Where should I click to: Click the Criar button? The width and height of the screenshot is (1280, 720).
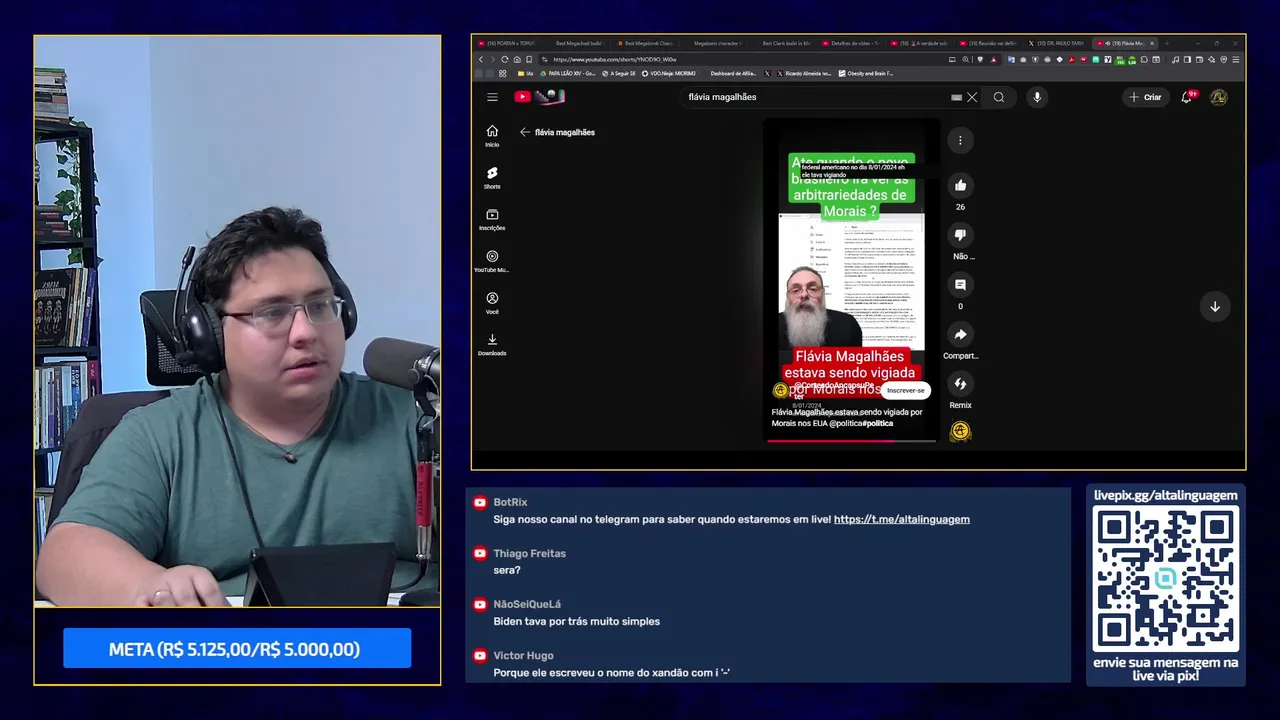(x=1145, y=97)
